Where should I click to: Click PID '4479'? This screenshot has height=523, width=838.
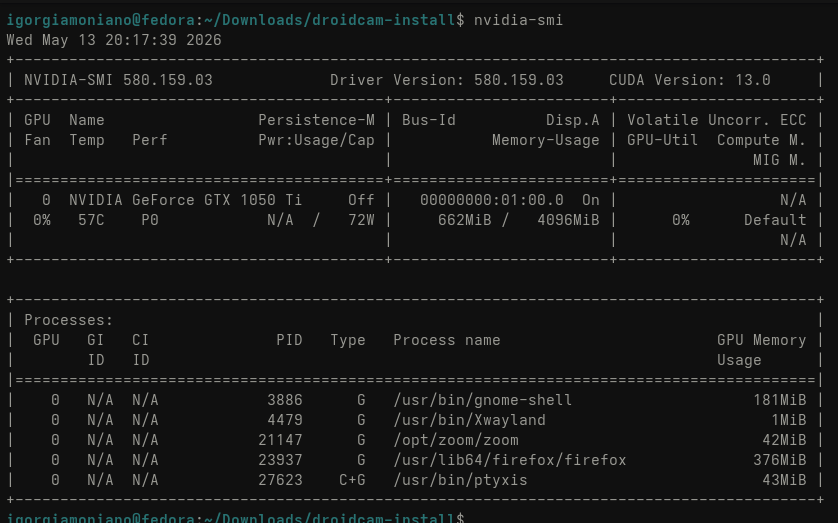[x=285, y=420]
